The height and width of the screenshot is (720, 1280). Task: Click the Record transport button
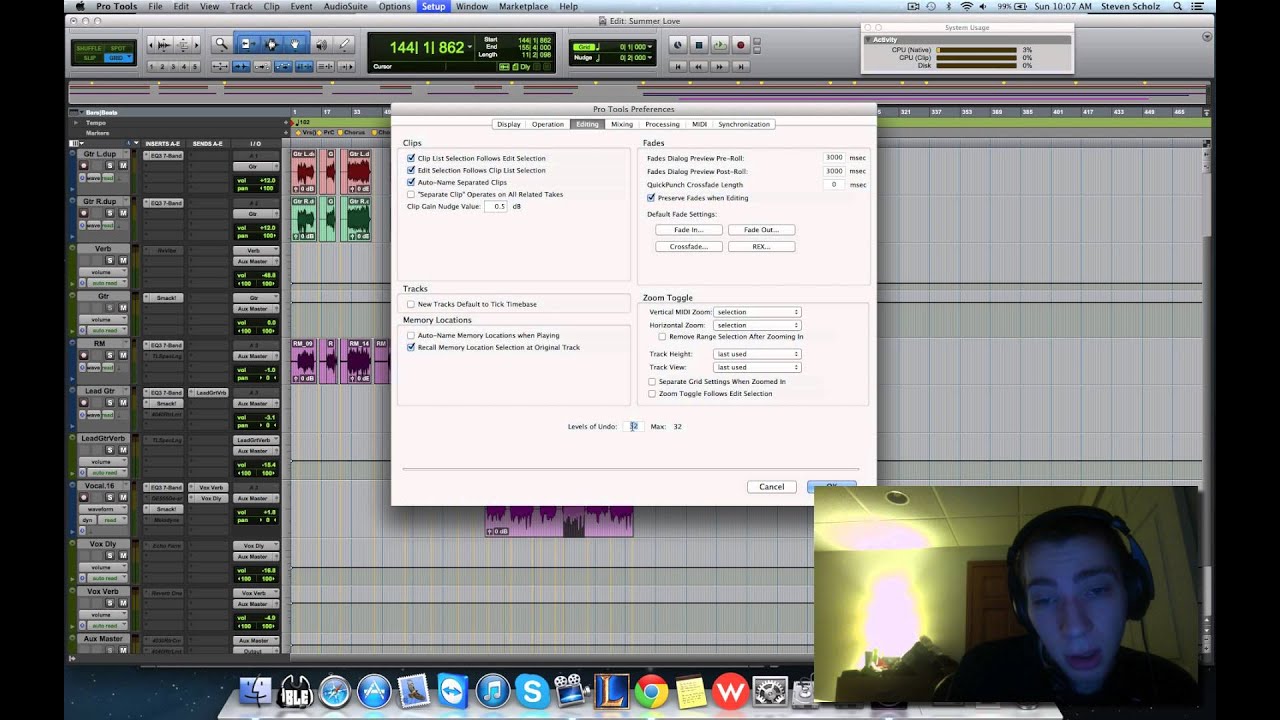(741, 45)
